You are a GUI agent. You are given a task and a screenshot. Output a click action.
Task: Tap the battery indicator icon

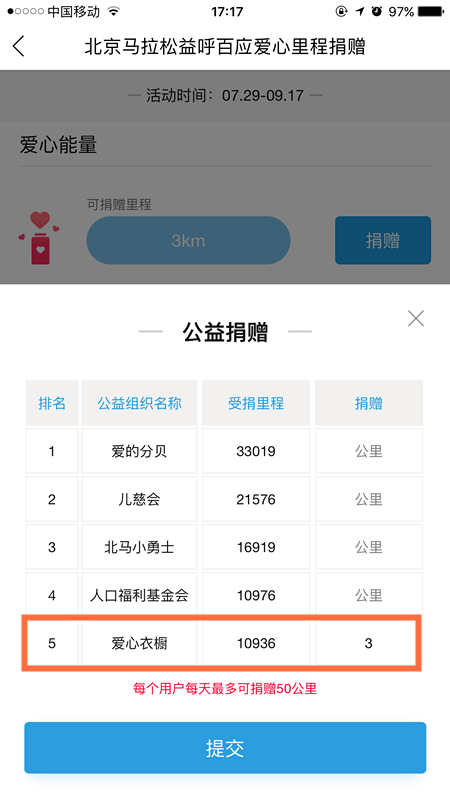pos(430,11)
